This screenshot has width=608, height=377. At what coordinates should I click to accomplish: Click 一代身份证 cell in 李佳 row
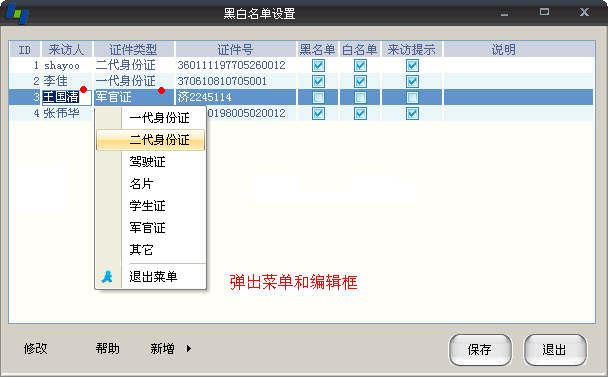[x=134, y=81]
